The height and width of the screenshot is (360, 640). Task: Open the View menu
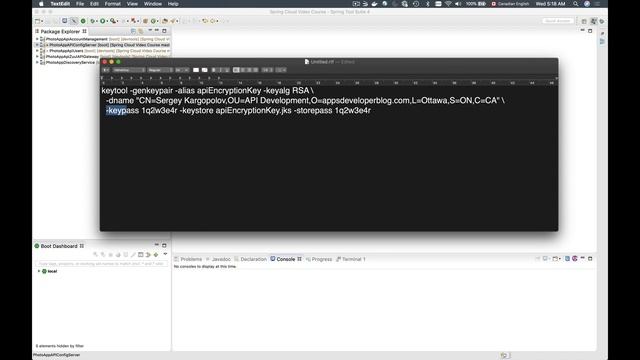(x=132, y=4)
